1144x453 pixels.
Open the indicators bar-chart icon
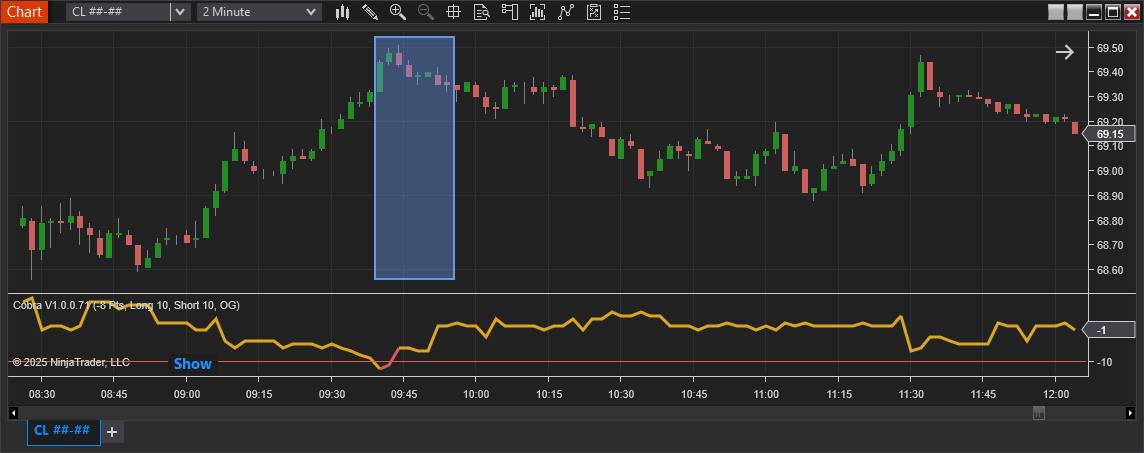[538, 12]
